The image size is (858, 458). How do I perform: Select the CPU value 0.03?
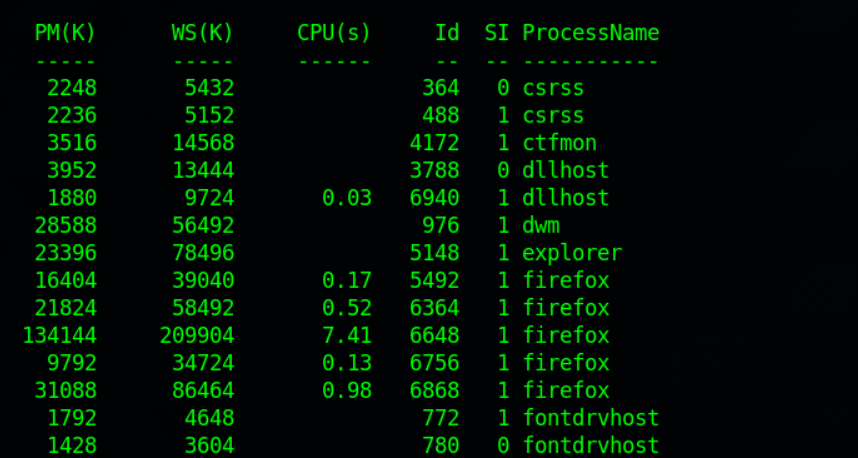[x=347, y=198]
